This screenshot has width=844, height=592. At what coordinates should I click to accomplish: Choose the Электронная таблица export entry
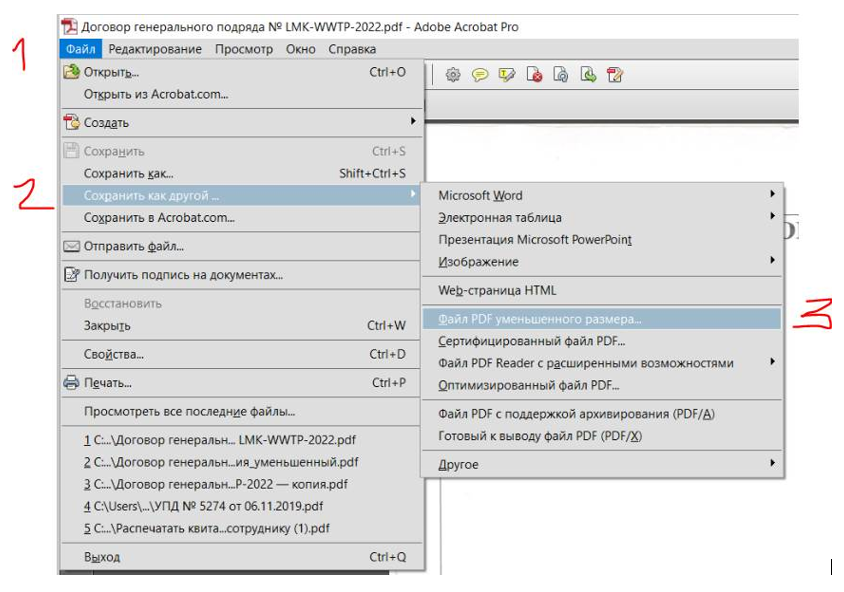tap(602, 217)
